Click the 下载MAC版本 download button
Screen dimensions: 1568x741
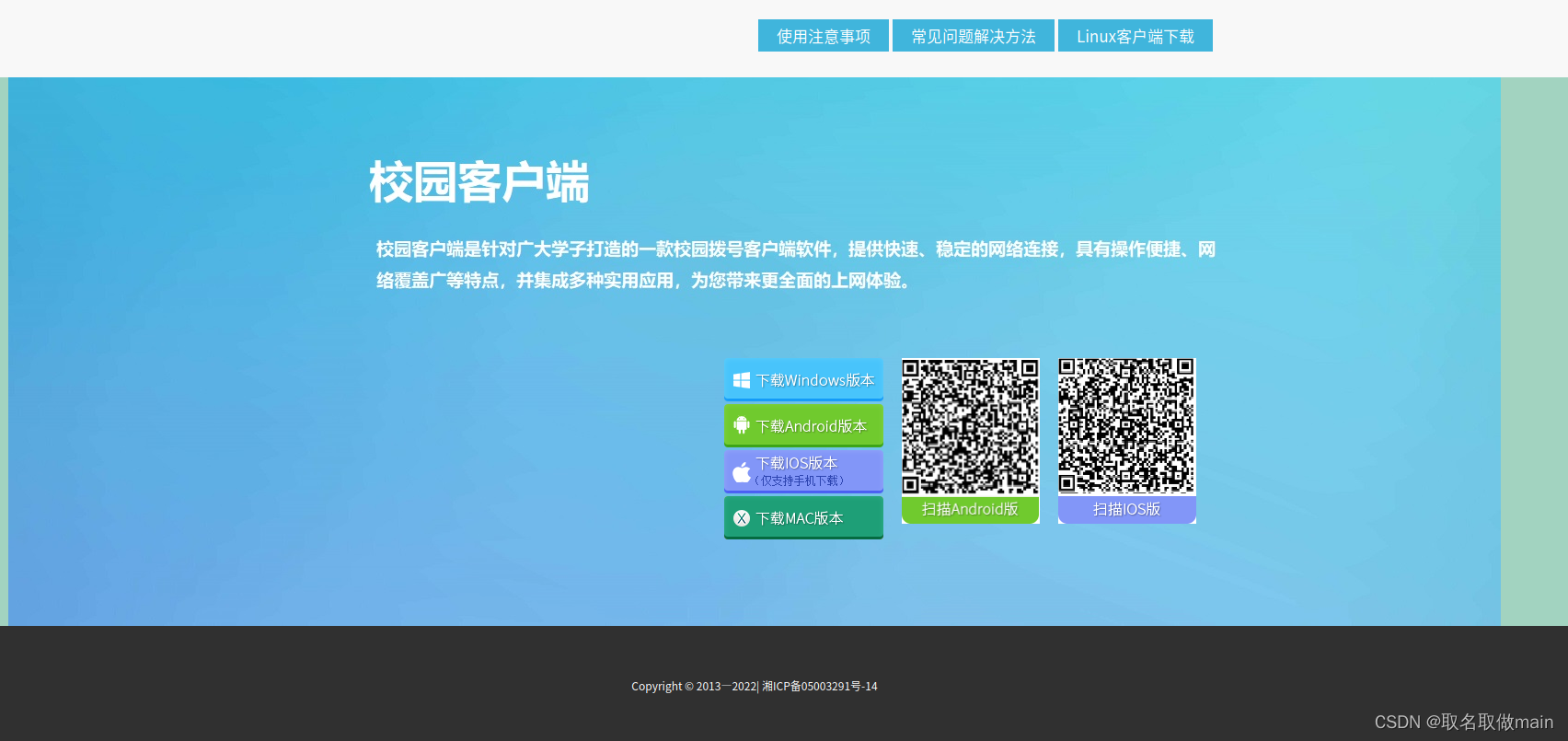[x=803, y=517]
